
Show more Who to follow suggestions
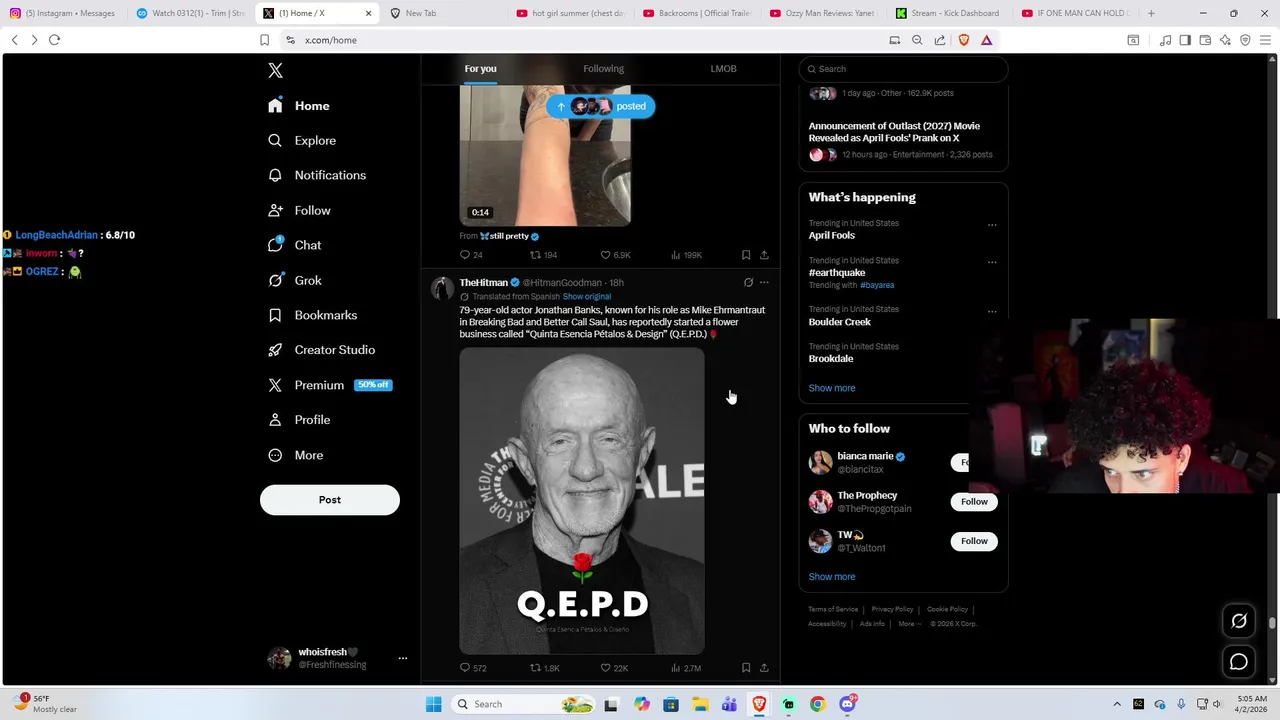832,577
